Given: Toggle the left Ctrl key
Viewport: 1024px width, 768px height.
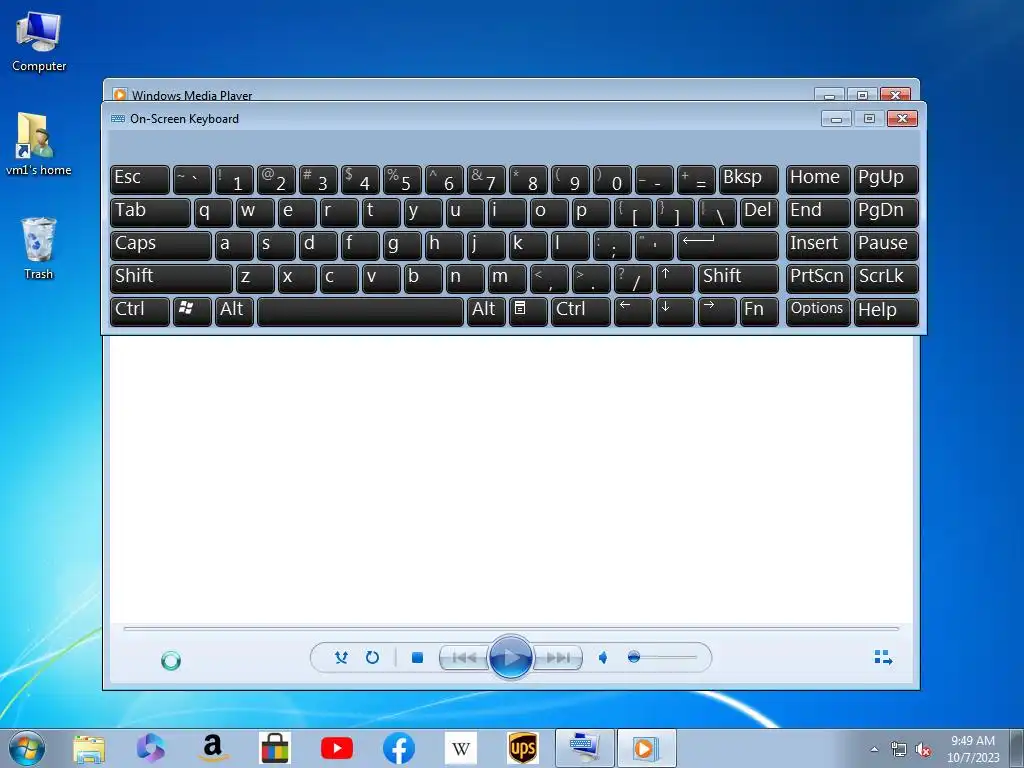Looking at the screenshot, I should coord(140,312).
